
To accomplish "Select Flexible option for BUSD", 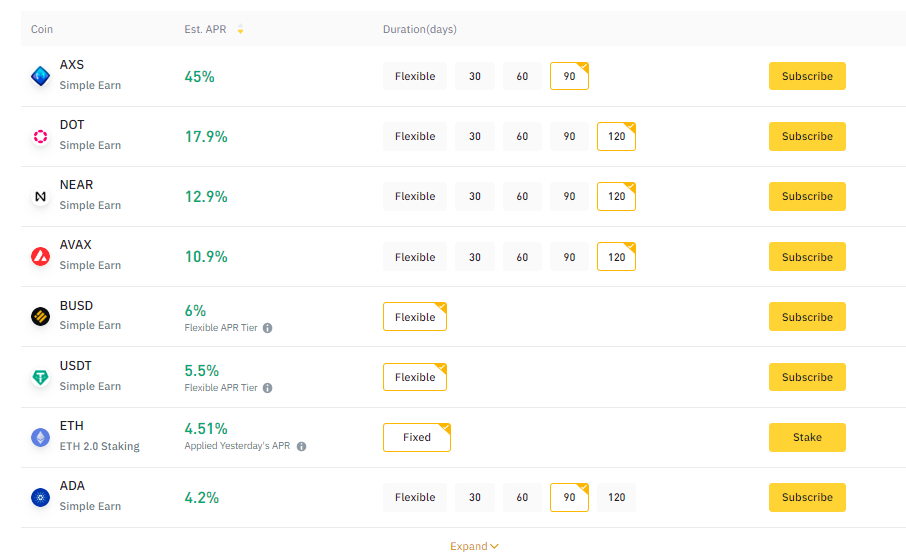I will click(x=415, y=317).
